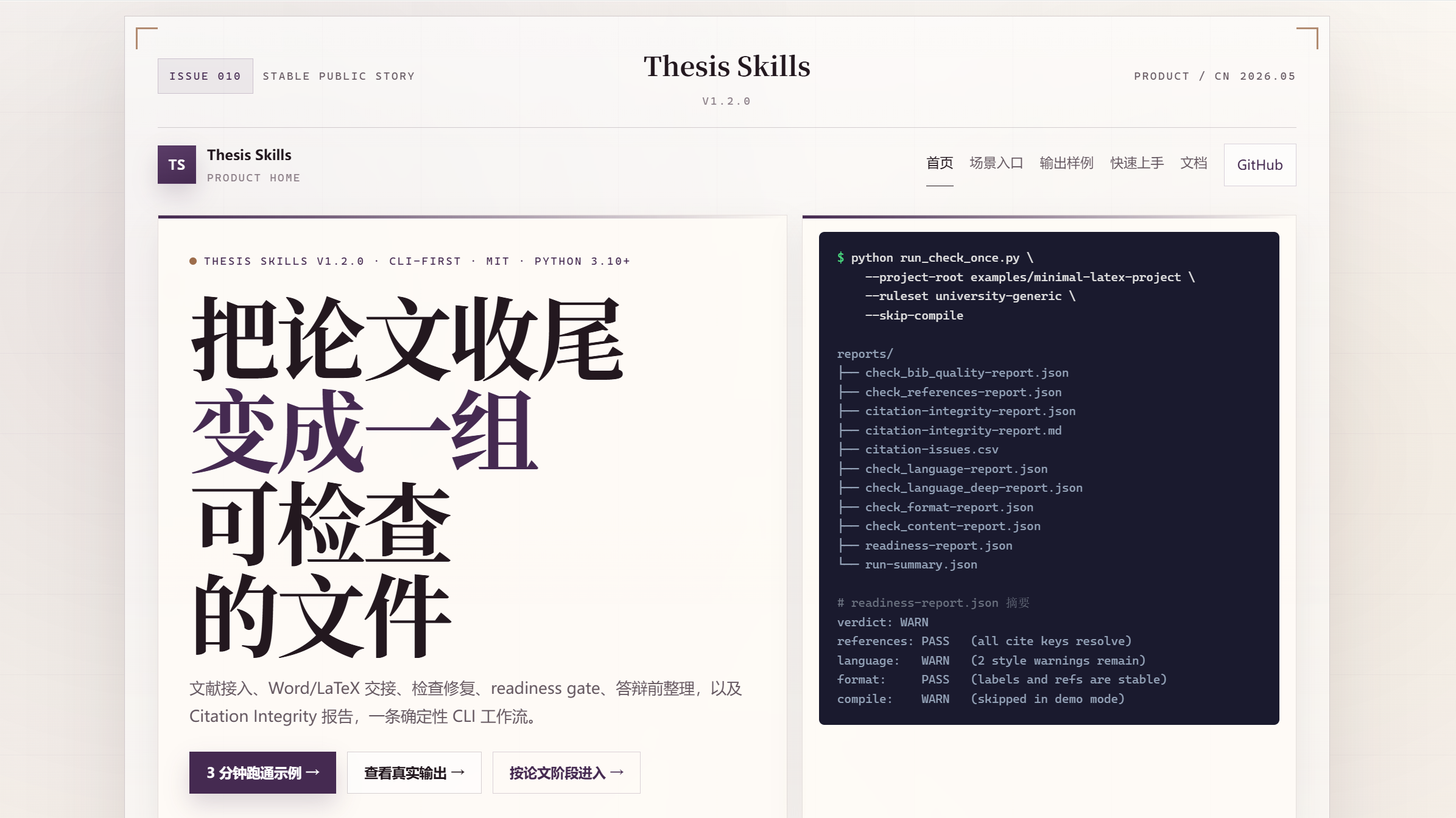
Task: Open the Thesis Skills product home link
Action: (x=229, y=164)
